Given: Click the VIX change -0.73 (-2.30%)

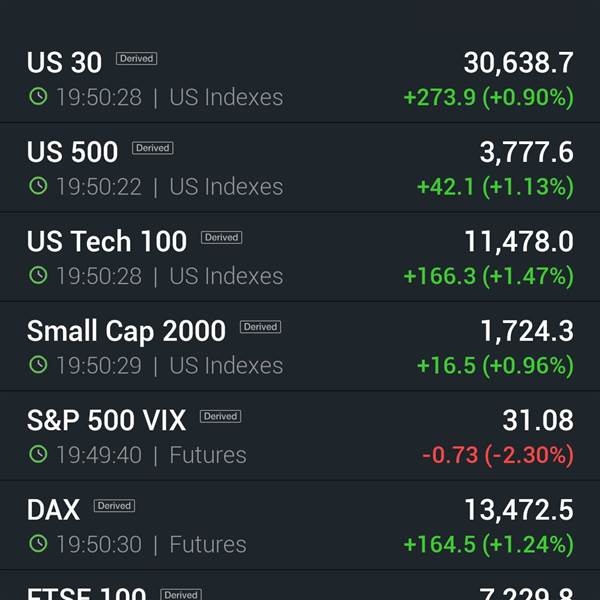Looking at the screenshot, I should tap(498, 455).
